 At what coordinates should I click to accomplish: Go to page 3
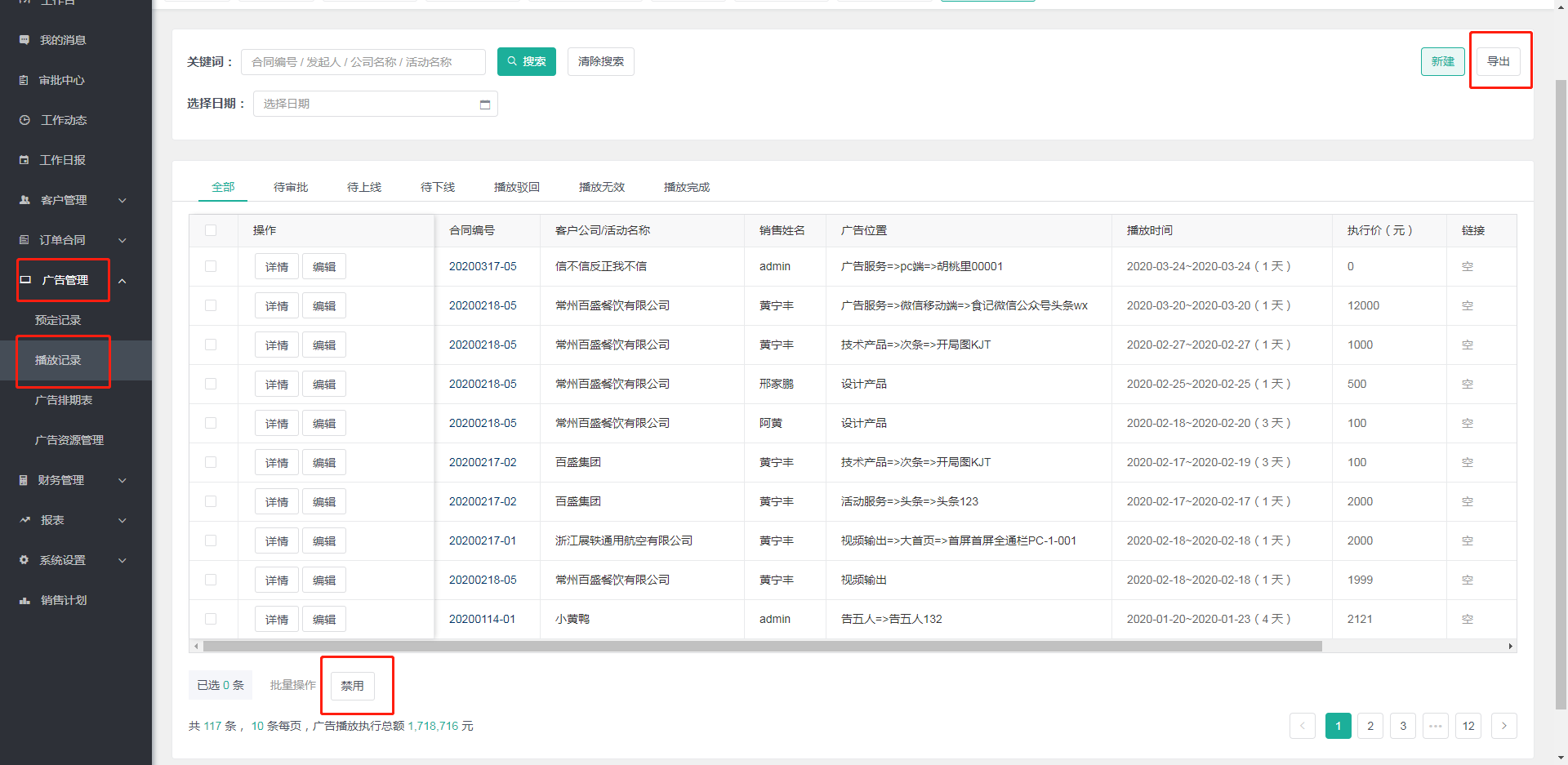1403,726
